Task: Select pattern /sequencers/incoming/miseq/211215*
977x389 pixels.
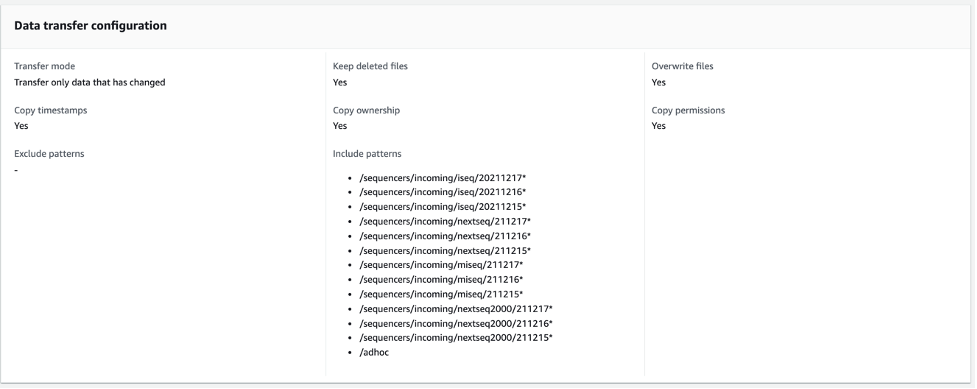Action: tap(441, 294)
